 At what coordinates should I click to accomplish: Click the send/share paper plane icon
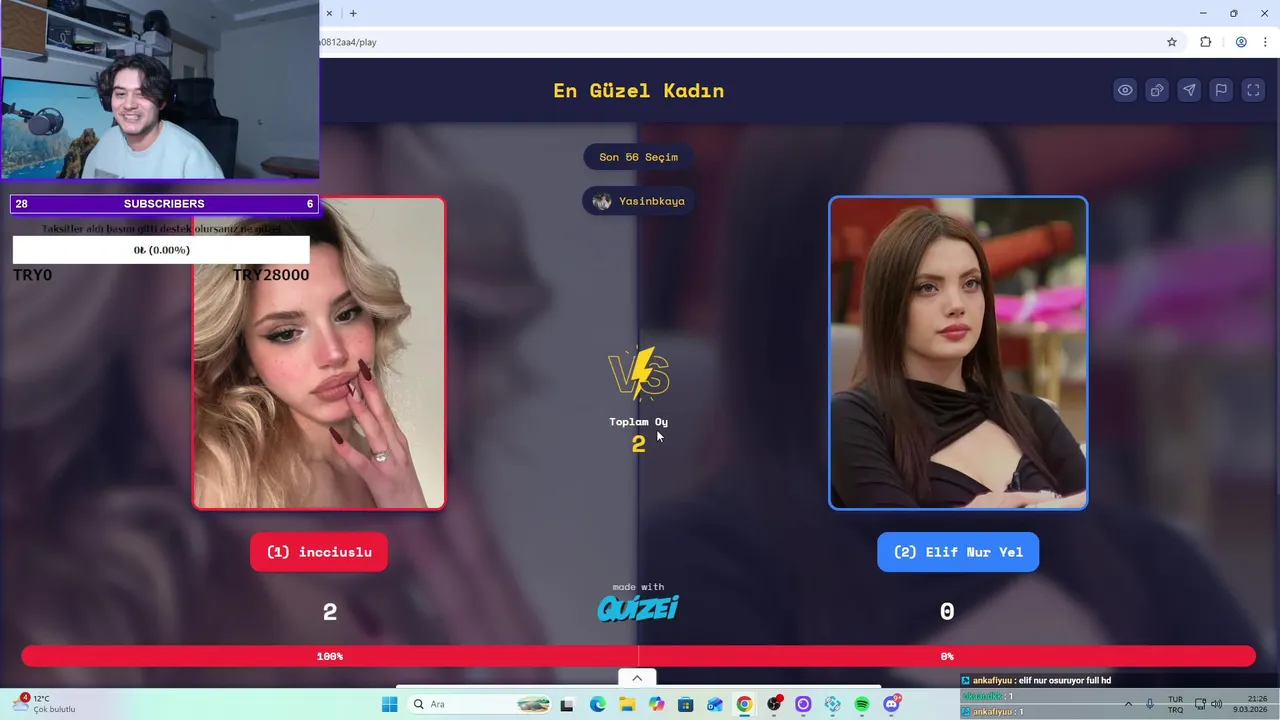(x=1189, y=90)
